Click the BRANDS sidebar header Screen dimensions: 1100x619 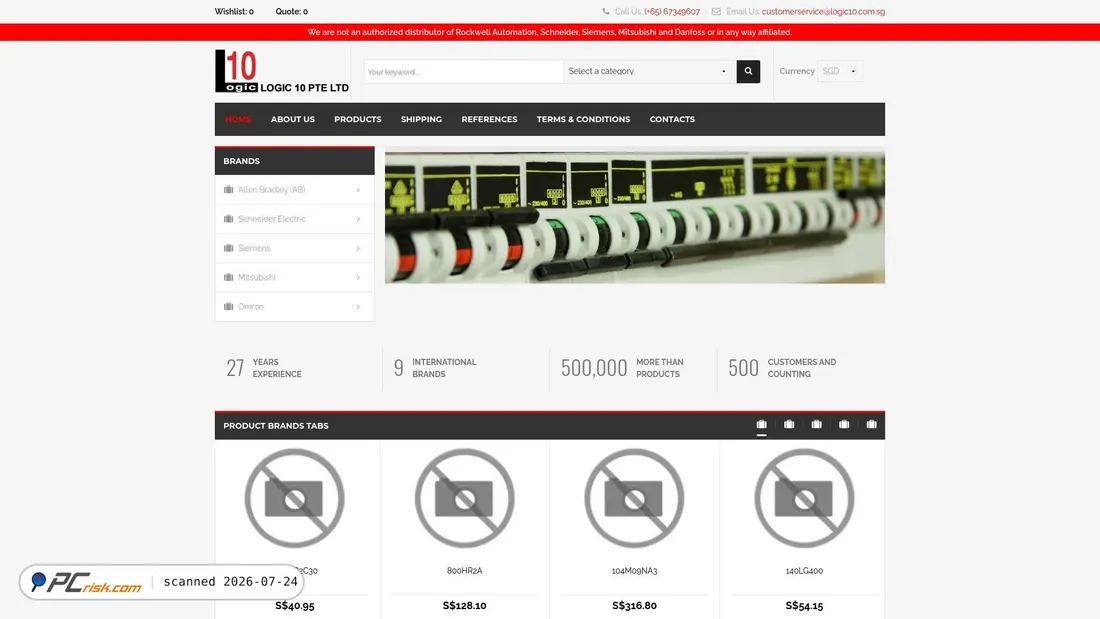[295, 161]
